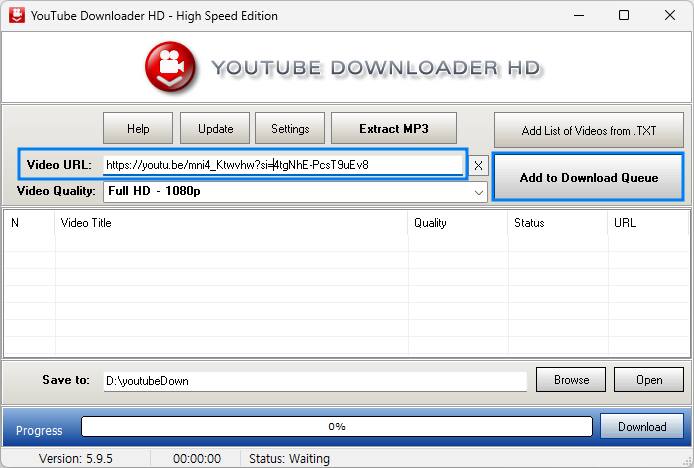Click the Video Quality: label
This screenshot has width=694, height=468.
(x=56, y=191)
